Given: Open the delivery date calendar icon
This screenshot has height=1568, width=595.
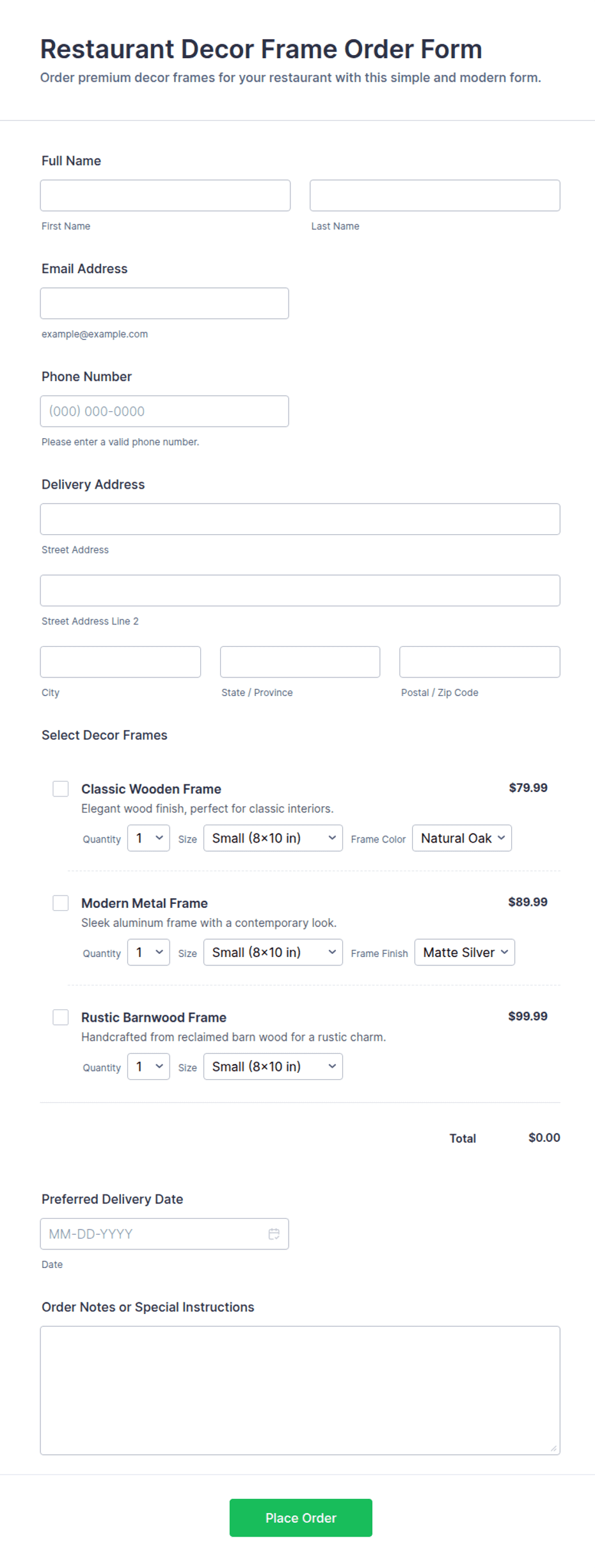Looking at the screenshot, I should (274, 1233).
